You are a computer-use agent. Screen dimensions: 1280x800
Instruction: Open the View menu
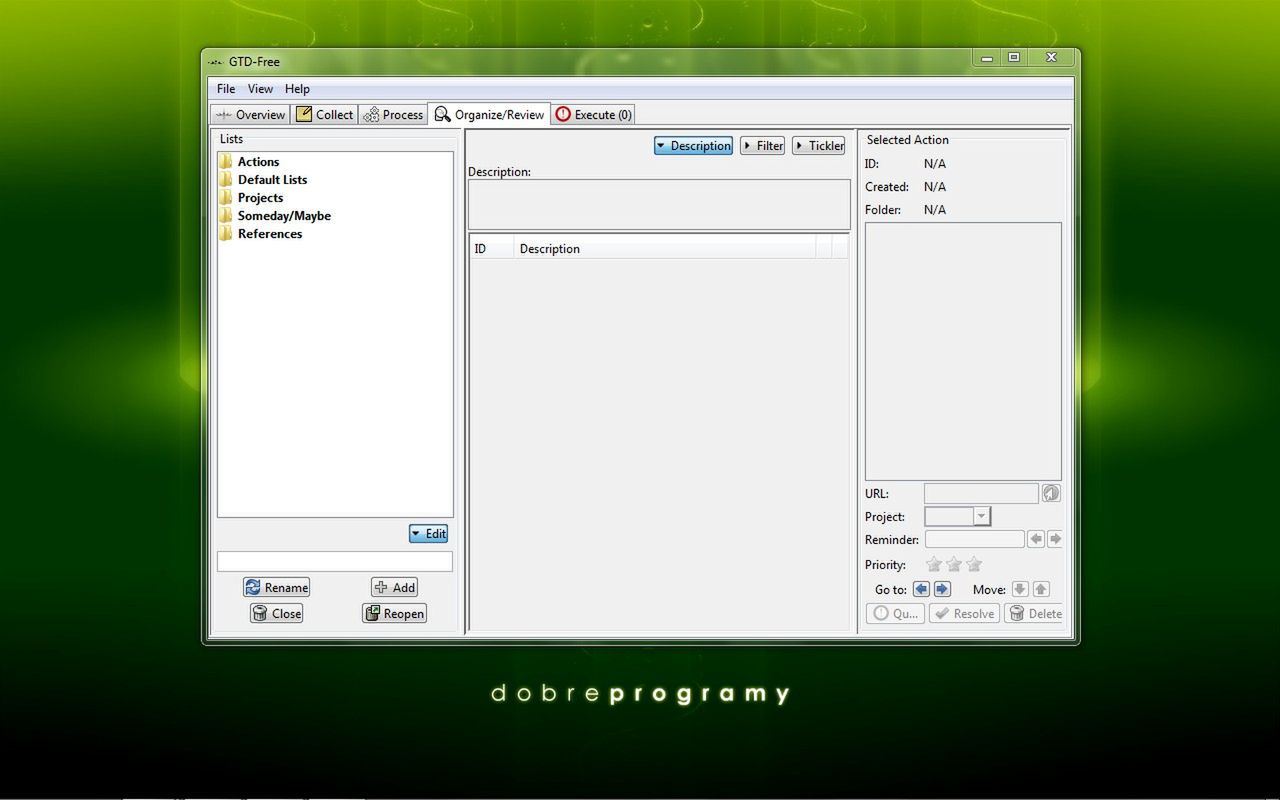point(260,89)
